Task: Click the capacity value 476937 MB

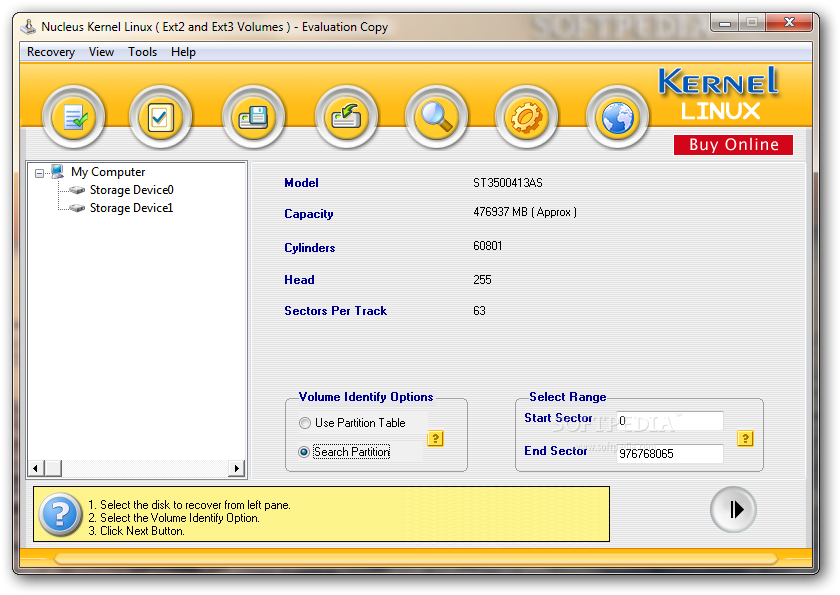Action: tap(525, 212)
